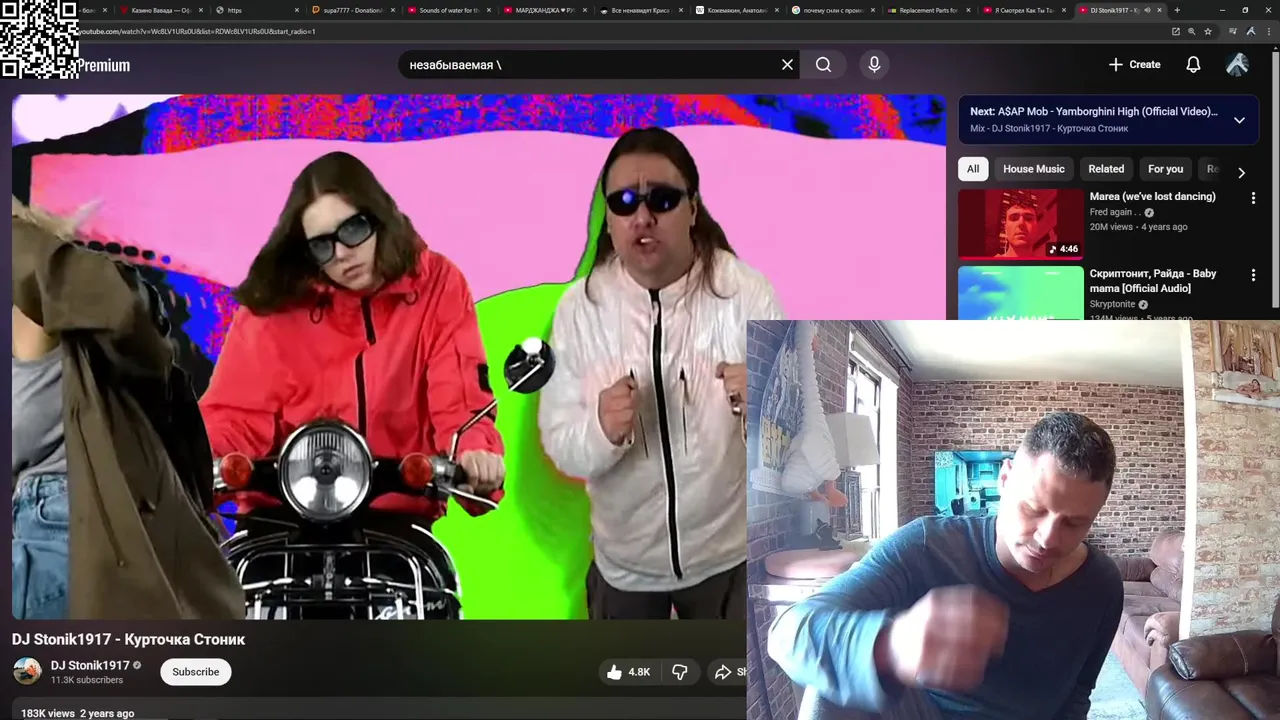Open DJ Stonik1917 channel avatar
Viewport: 1280px width, 720px height.
click(27, 671)
